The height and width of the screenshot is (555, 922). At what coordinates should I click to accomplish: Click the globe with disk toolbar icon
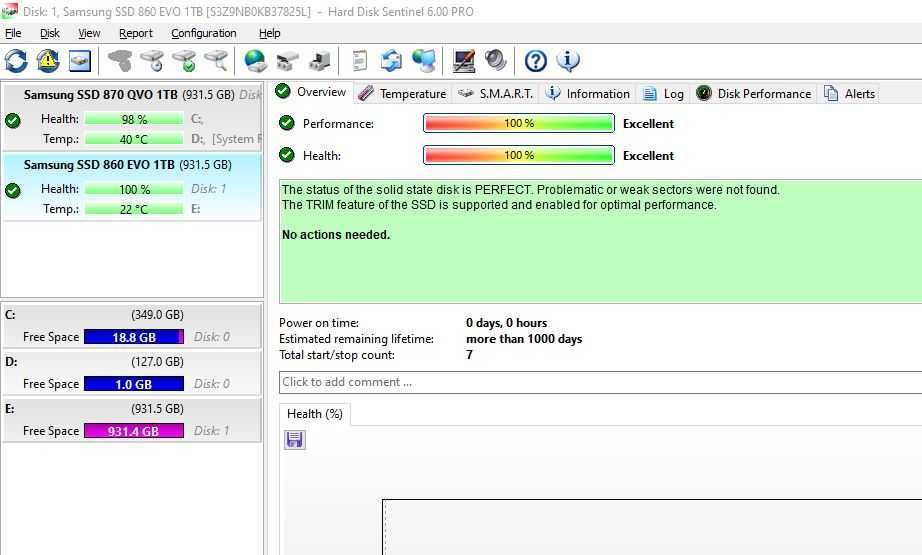point(255,61)
